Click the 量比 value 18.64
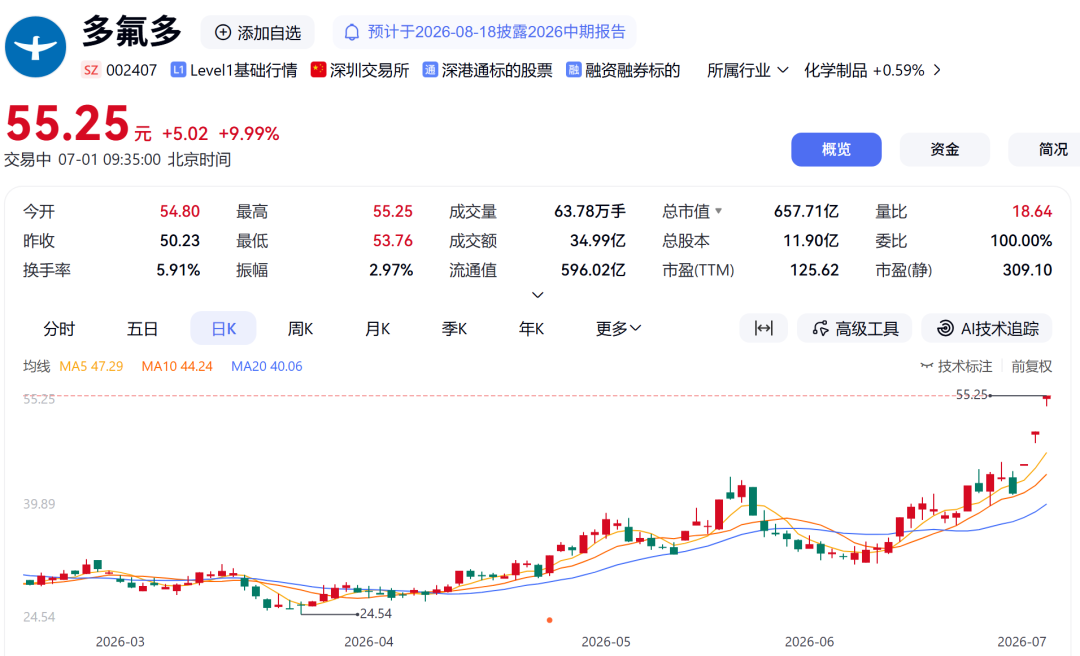Screen dimensions: 1080x656 1032,212
